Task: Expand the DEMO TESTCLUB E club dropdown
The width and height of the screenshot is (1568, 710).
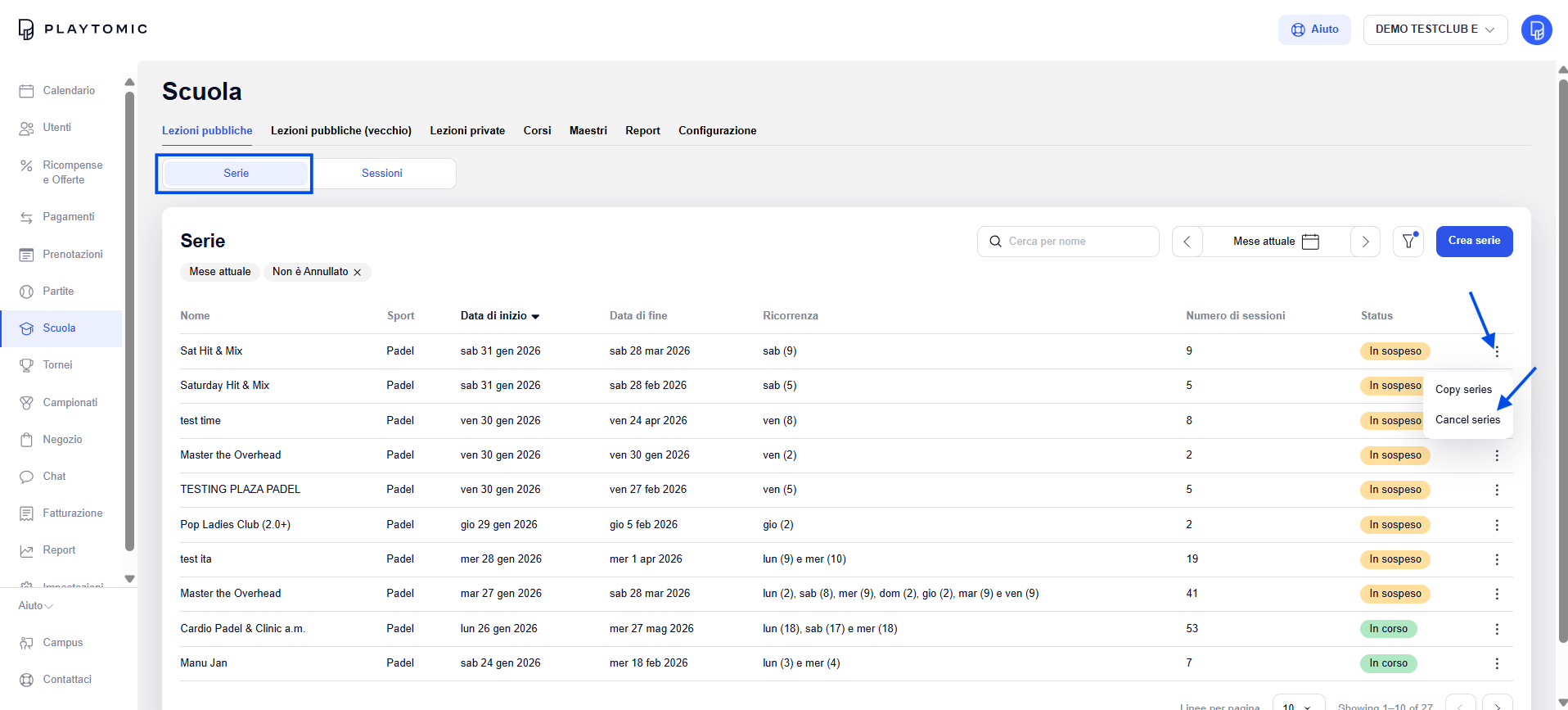Action: click(x=1435, y=29)
